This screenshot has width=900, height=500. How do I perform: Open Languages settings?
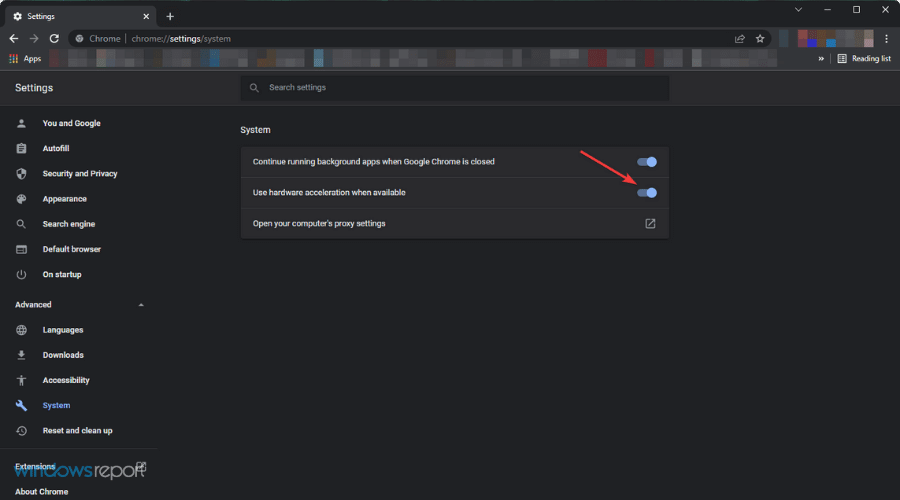coord(63,330)
